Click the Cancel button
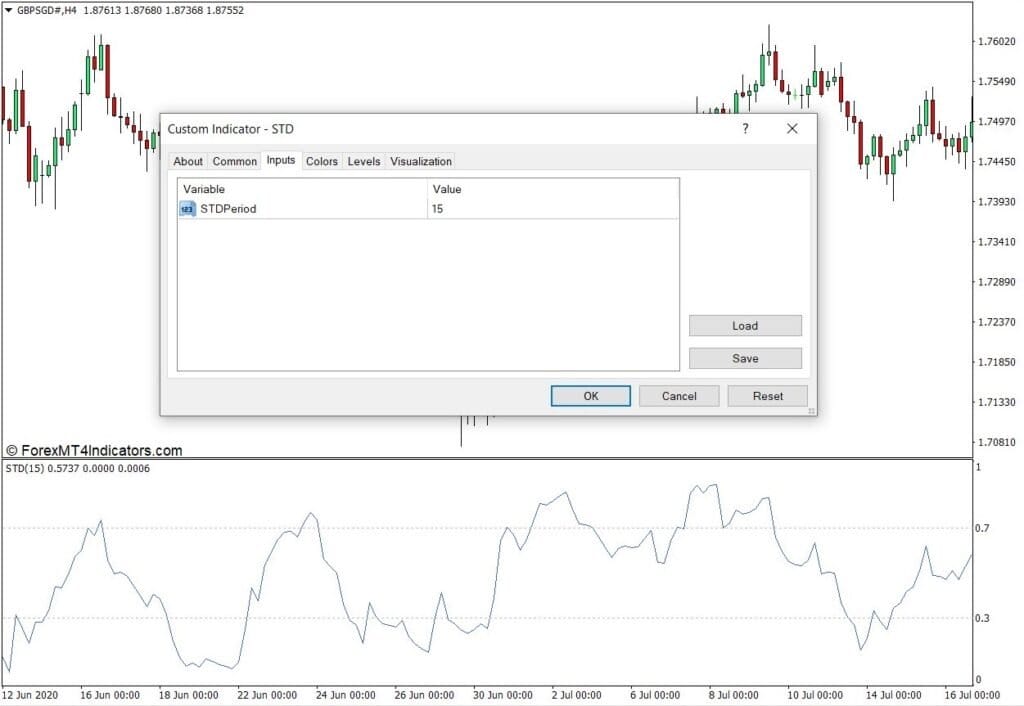 (679, 396)
